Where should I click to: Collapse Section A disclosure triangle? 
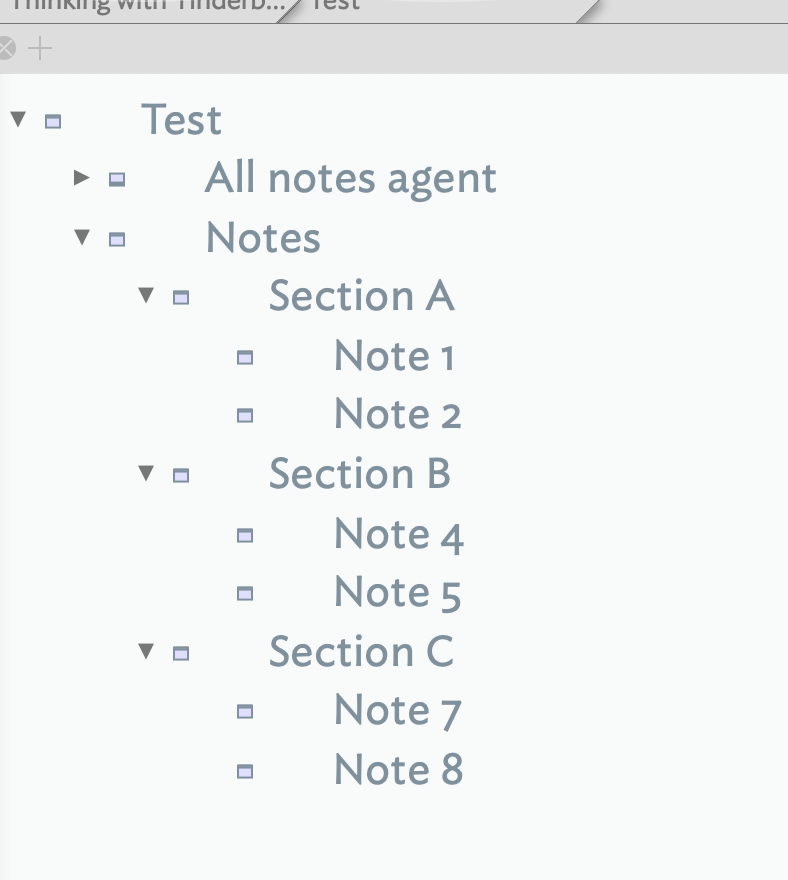click(146, 295)
